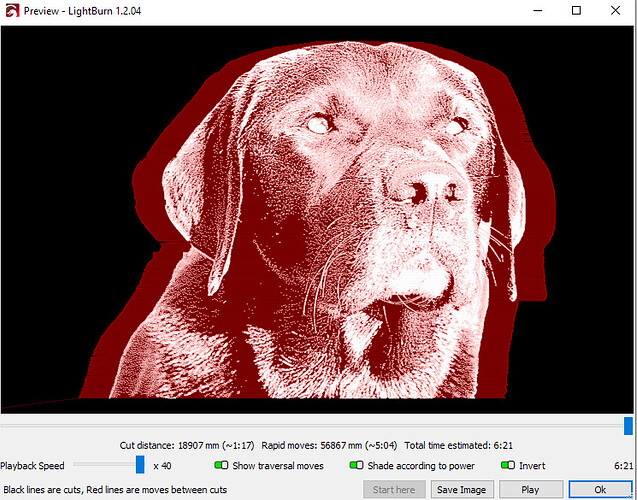
Task: Close the Preview window
Action: point(615,11)
